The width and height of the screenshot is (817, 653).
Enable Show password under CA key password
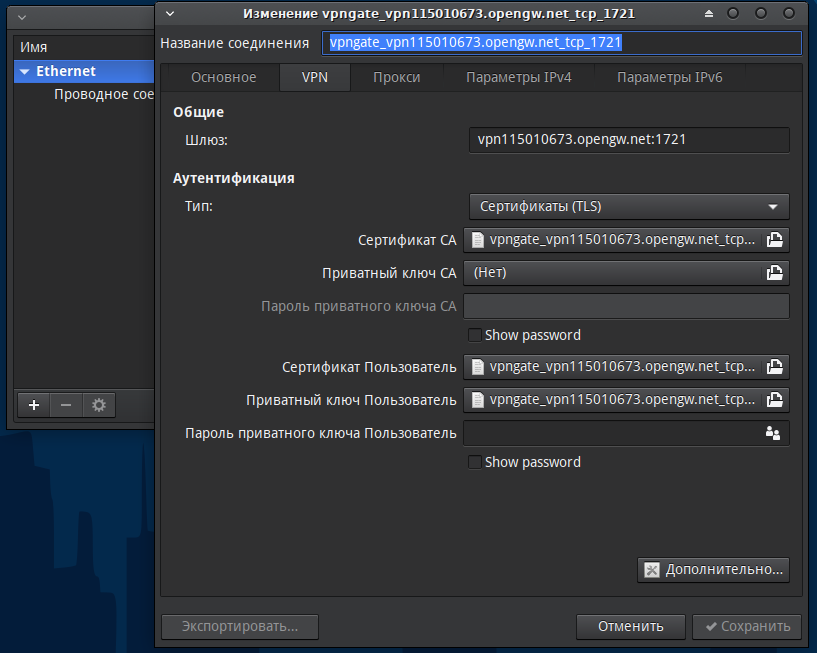pos(476,335)
